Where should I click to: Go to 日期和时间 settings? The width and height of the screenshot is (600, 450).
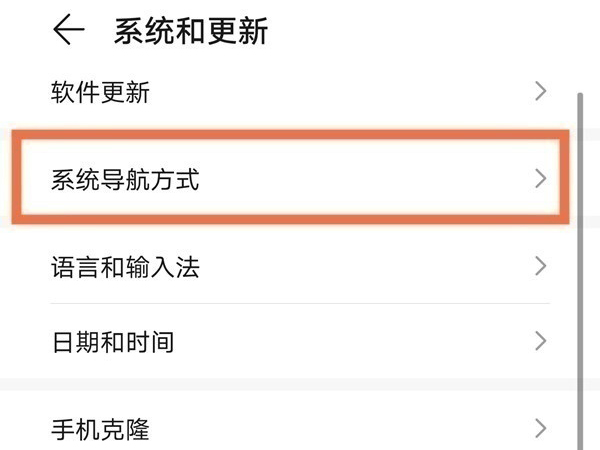(x=112, y=342)
